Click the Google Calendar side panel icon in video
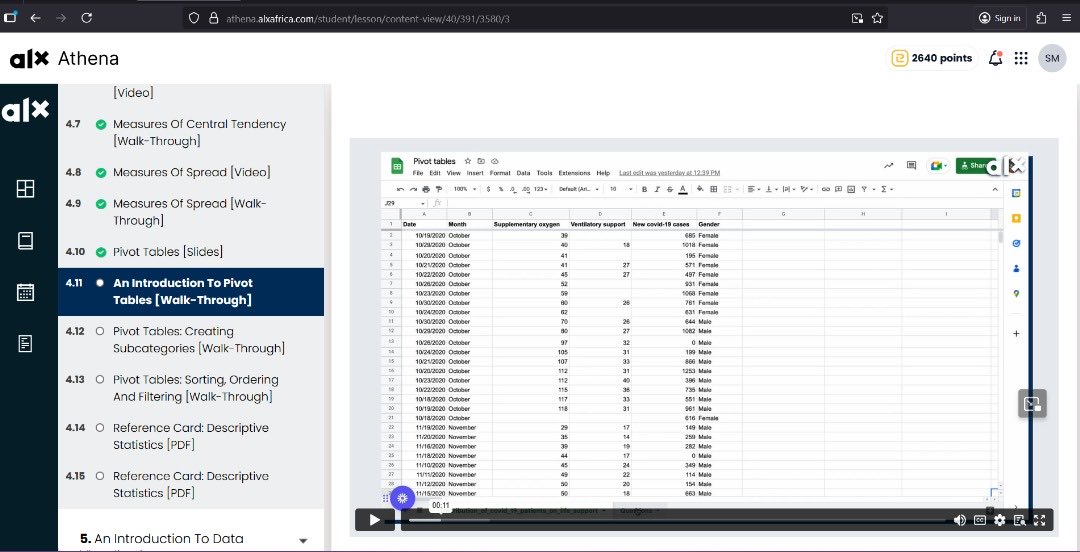Screen dimensions: 1080x552 (x=1016, y=194)
